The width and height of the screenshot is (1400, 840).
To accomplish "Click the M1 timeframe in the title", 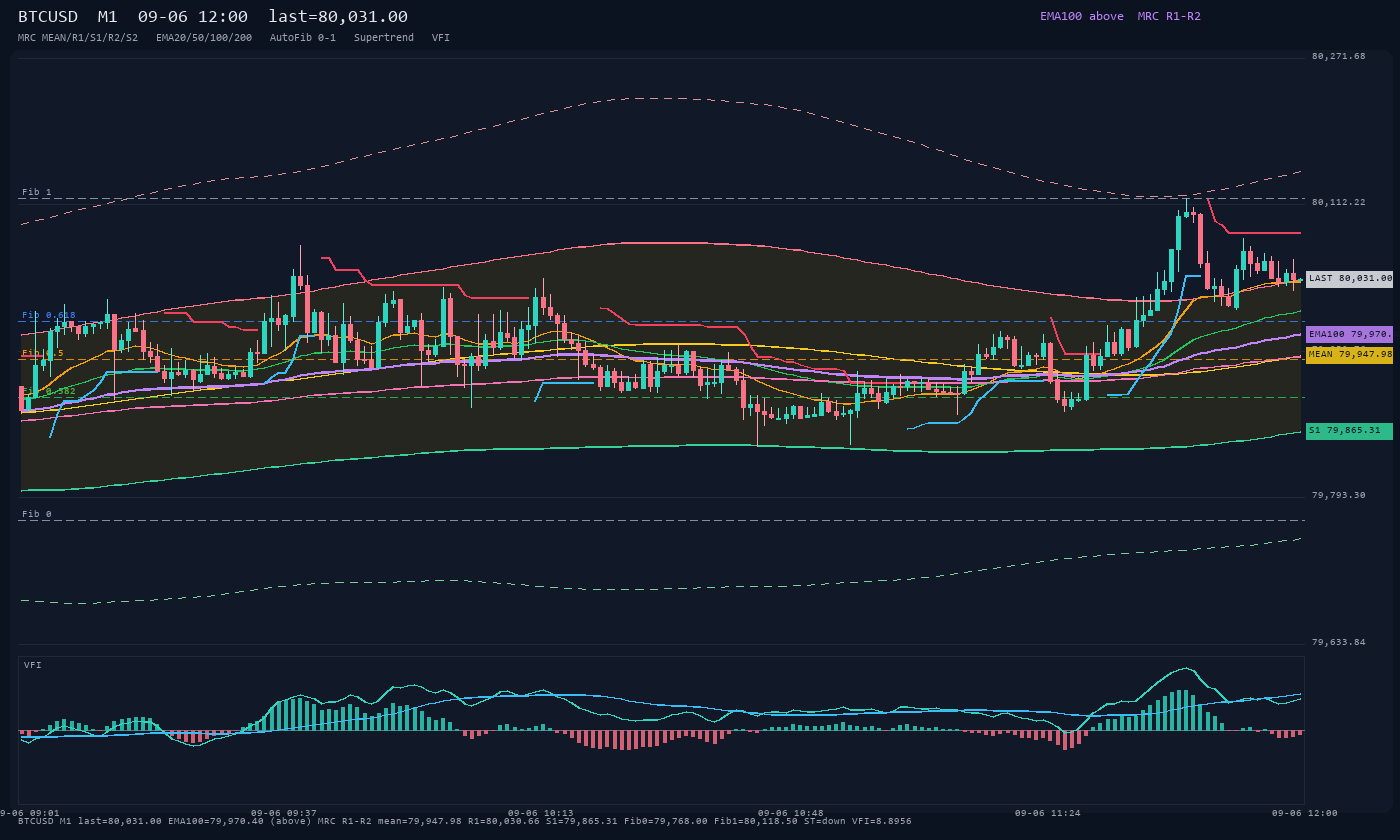I will pyautogui.click(x=108, y=17).
